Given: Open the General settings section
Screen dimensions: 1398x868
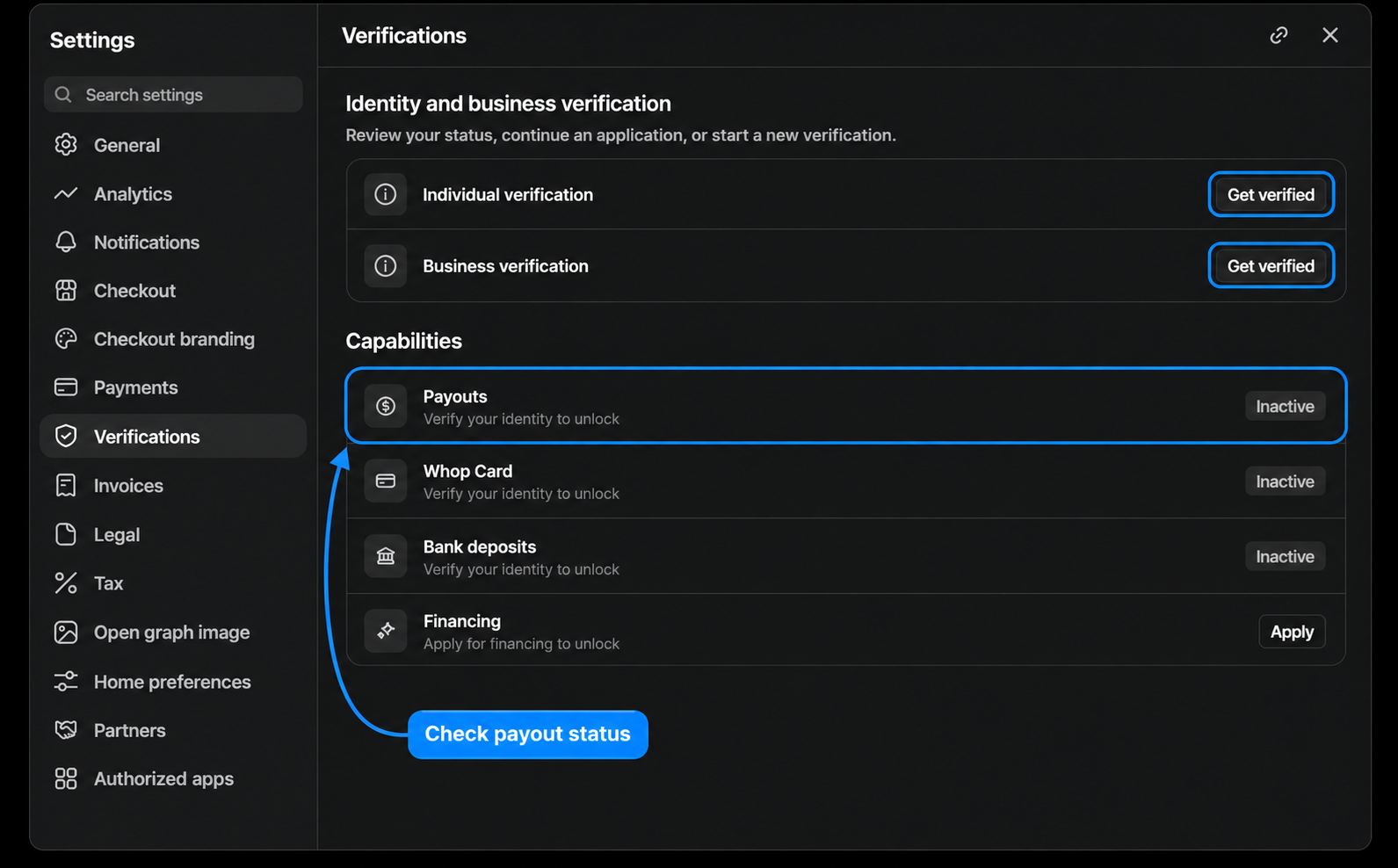Looking at the screenshot, I should tap(173, 145).
